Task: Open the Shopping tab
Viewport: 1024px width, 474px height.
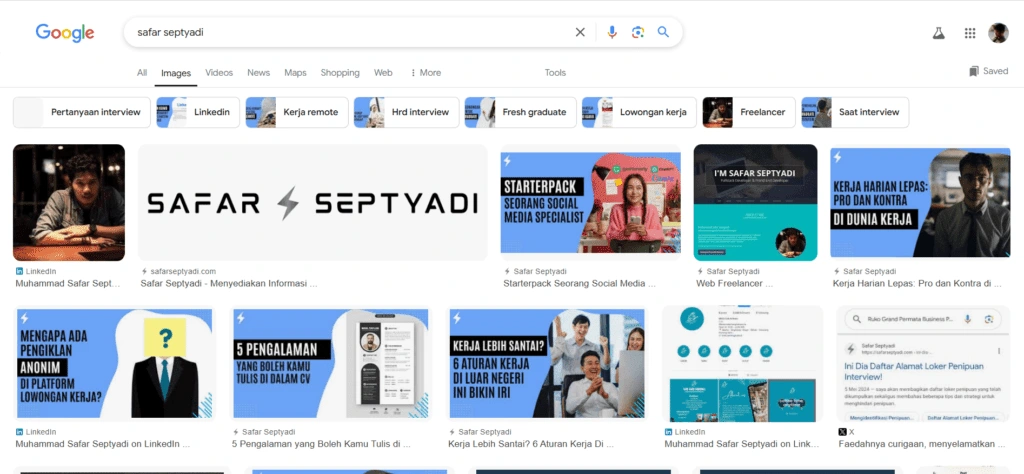Action: (x=340, y=72)
